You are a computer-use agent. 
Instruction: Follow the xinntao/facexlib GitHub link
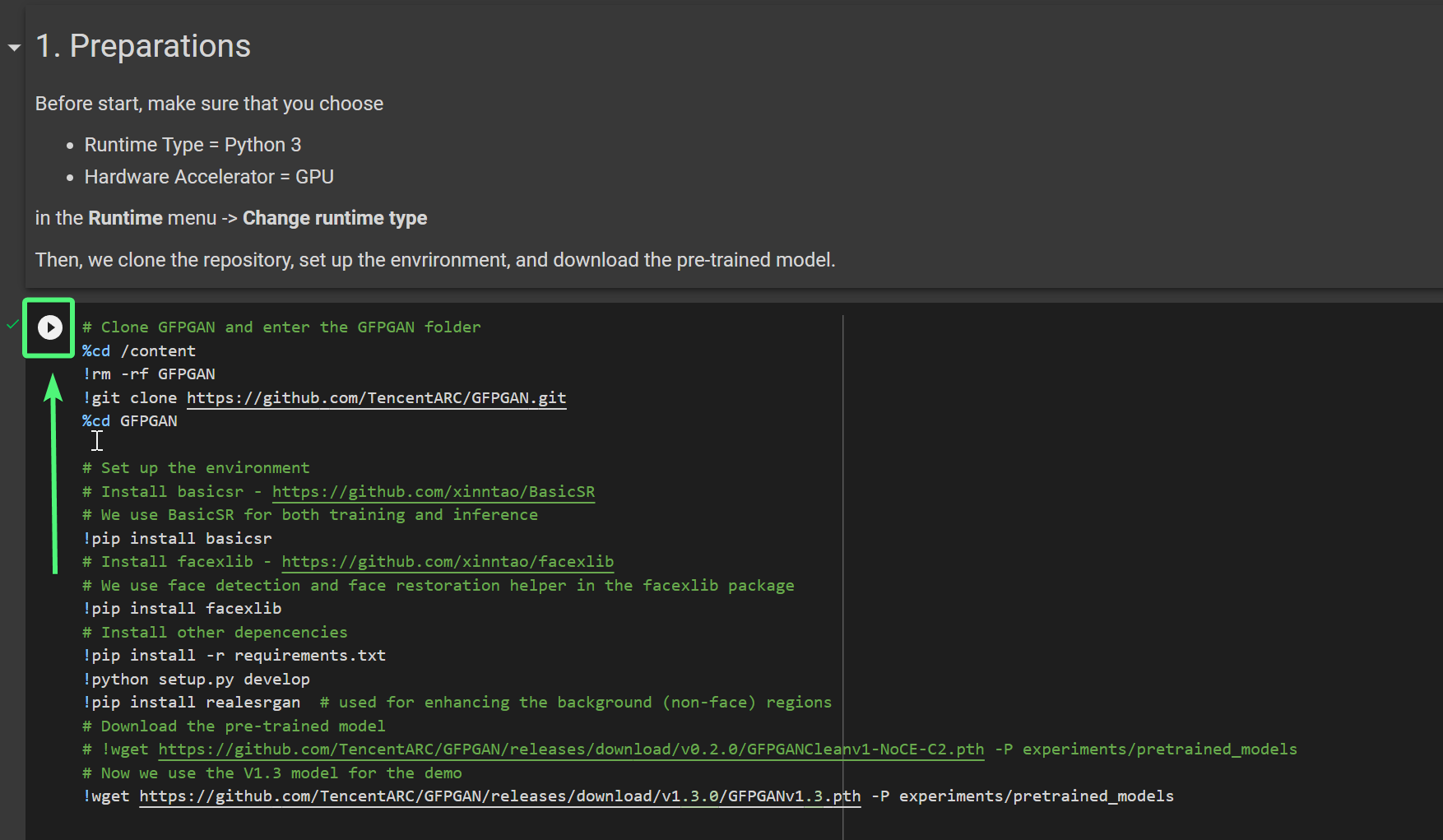tap(447, 562)
